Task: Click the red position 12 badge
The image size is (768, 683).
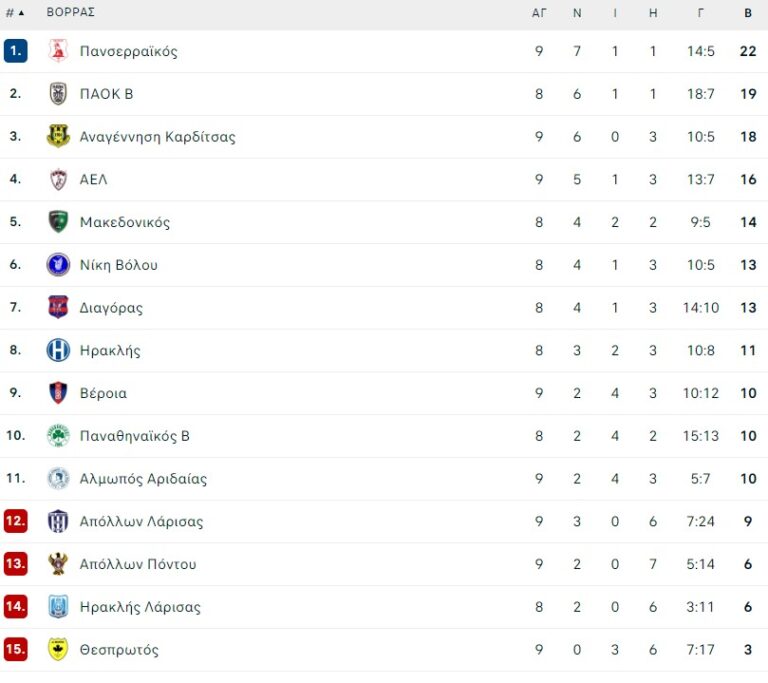Action: pyautogui.click(x=15, y=522)
